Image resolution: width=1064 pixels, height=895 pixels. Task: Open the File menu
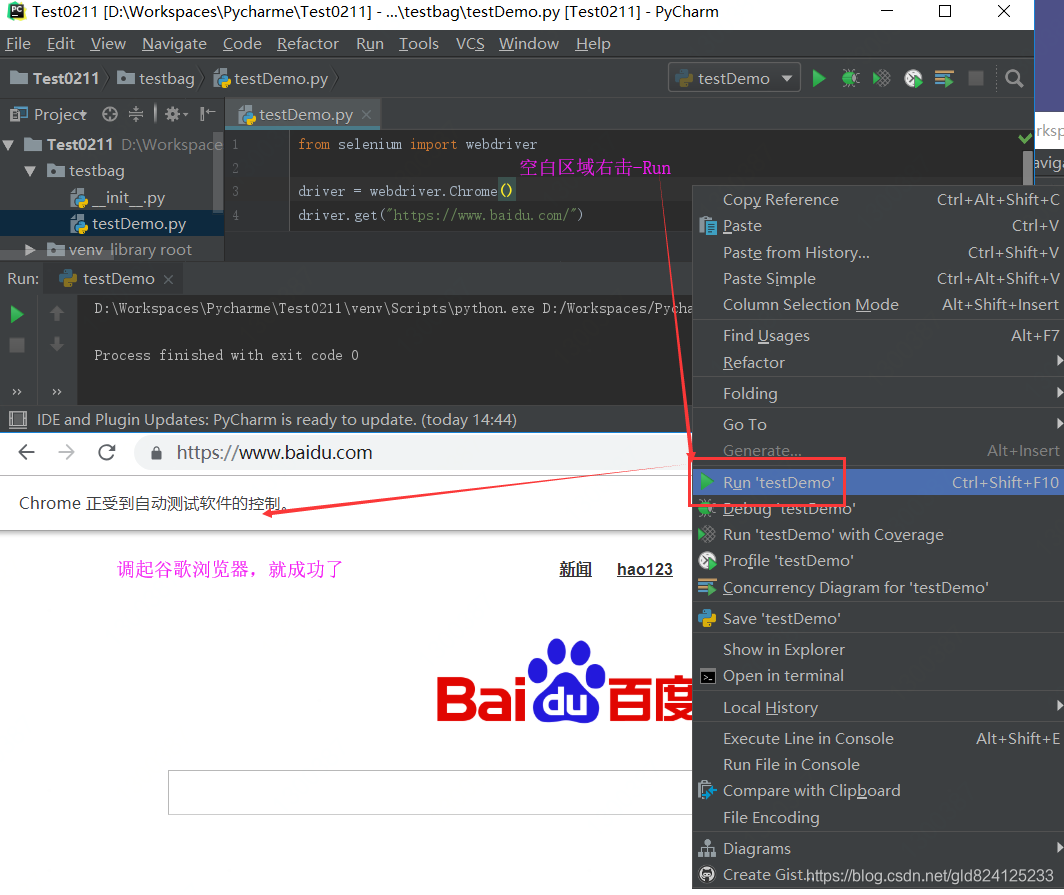pyautogui.click(x=18, y=44)
